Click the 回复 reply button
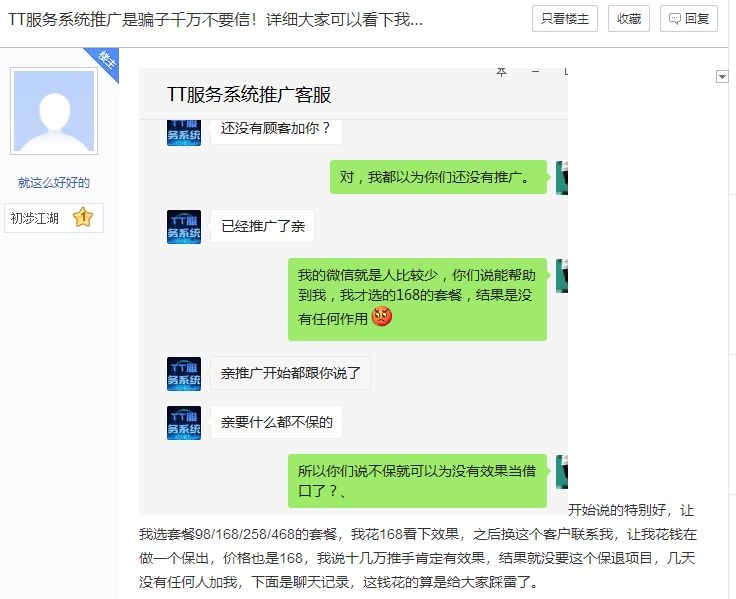 [689, 19]
